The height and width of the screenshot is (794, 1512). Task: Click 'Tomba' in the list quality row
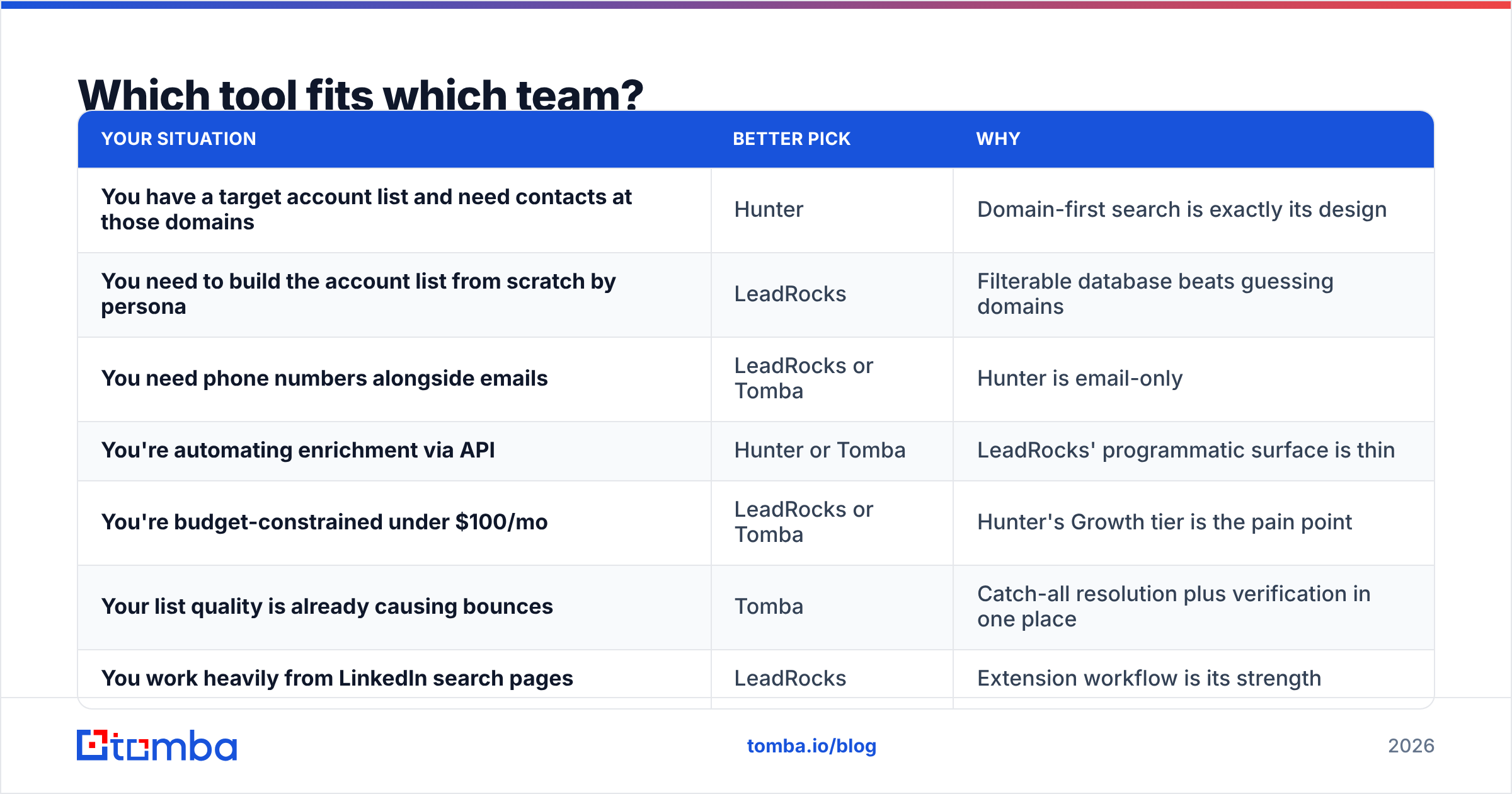(769, 606)
